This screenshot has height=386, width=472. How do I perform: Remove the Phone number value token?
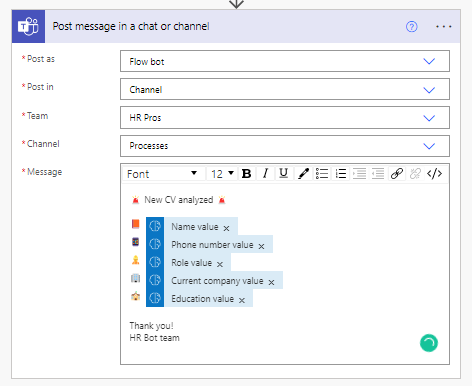(x=261, y=246)
